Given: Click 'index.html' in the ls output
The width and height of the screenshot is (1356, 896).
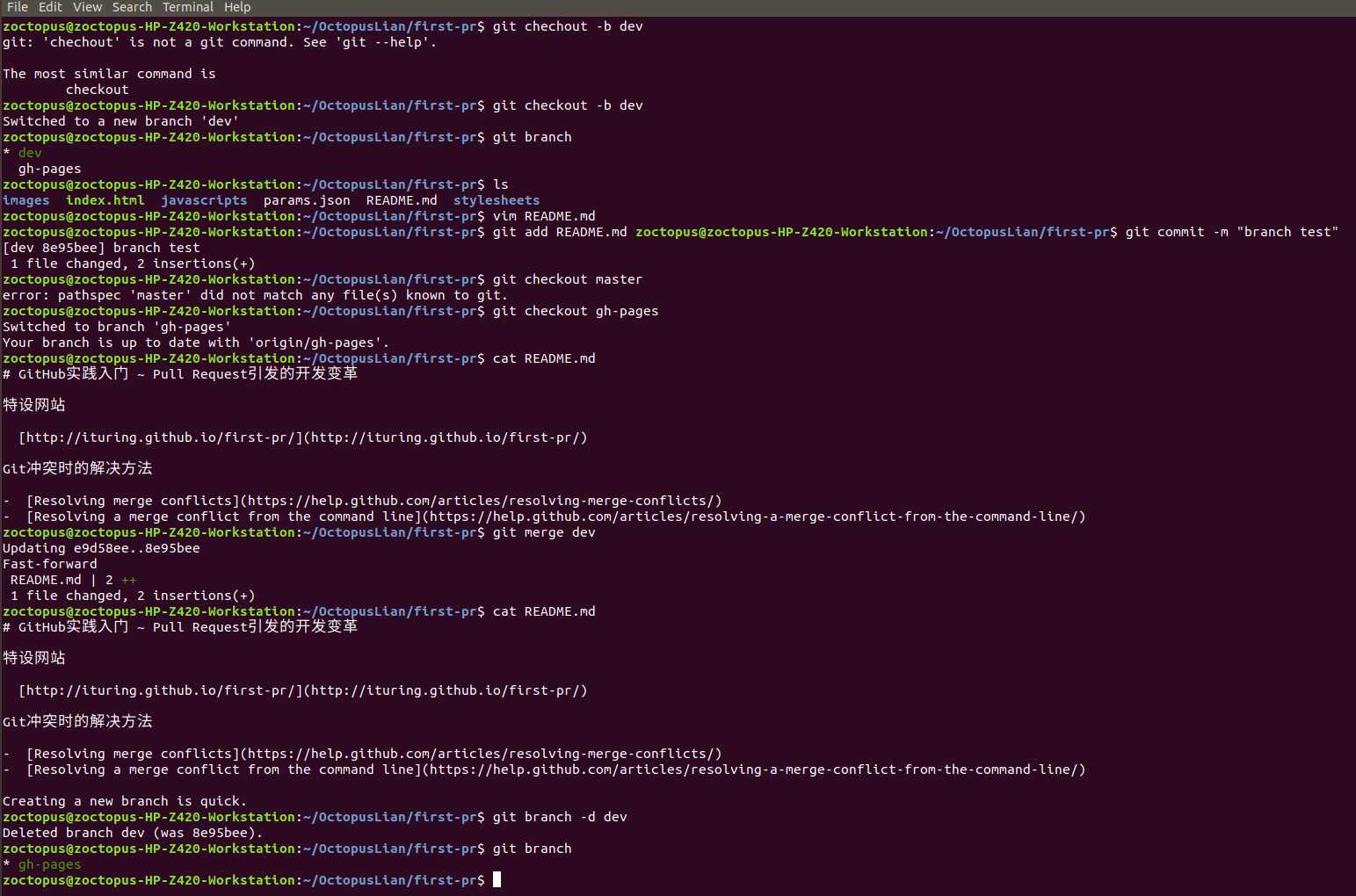Looking at the screenshot, I should [105, 200].
